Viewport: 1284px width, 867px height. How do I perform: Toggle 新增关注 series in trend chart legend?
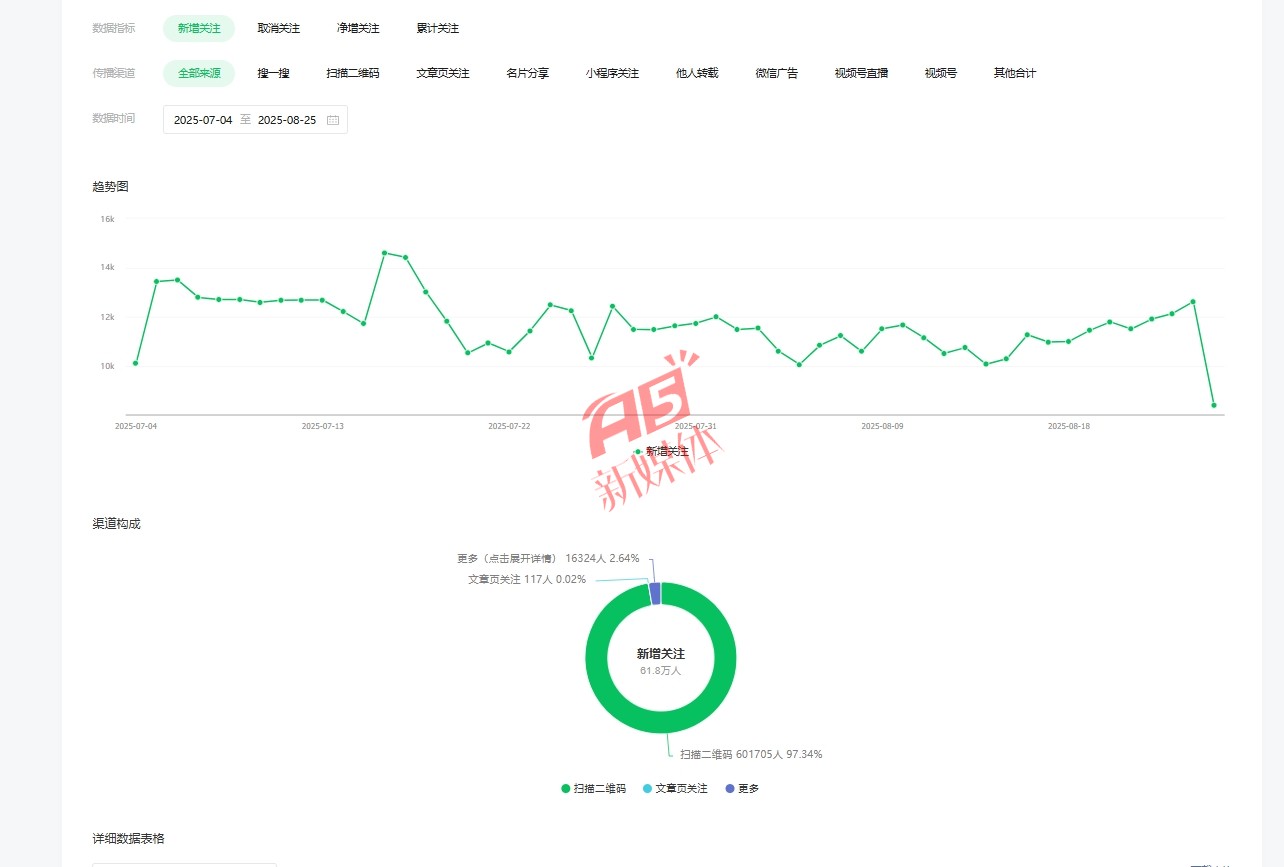pos(660,452)
